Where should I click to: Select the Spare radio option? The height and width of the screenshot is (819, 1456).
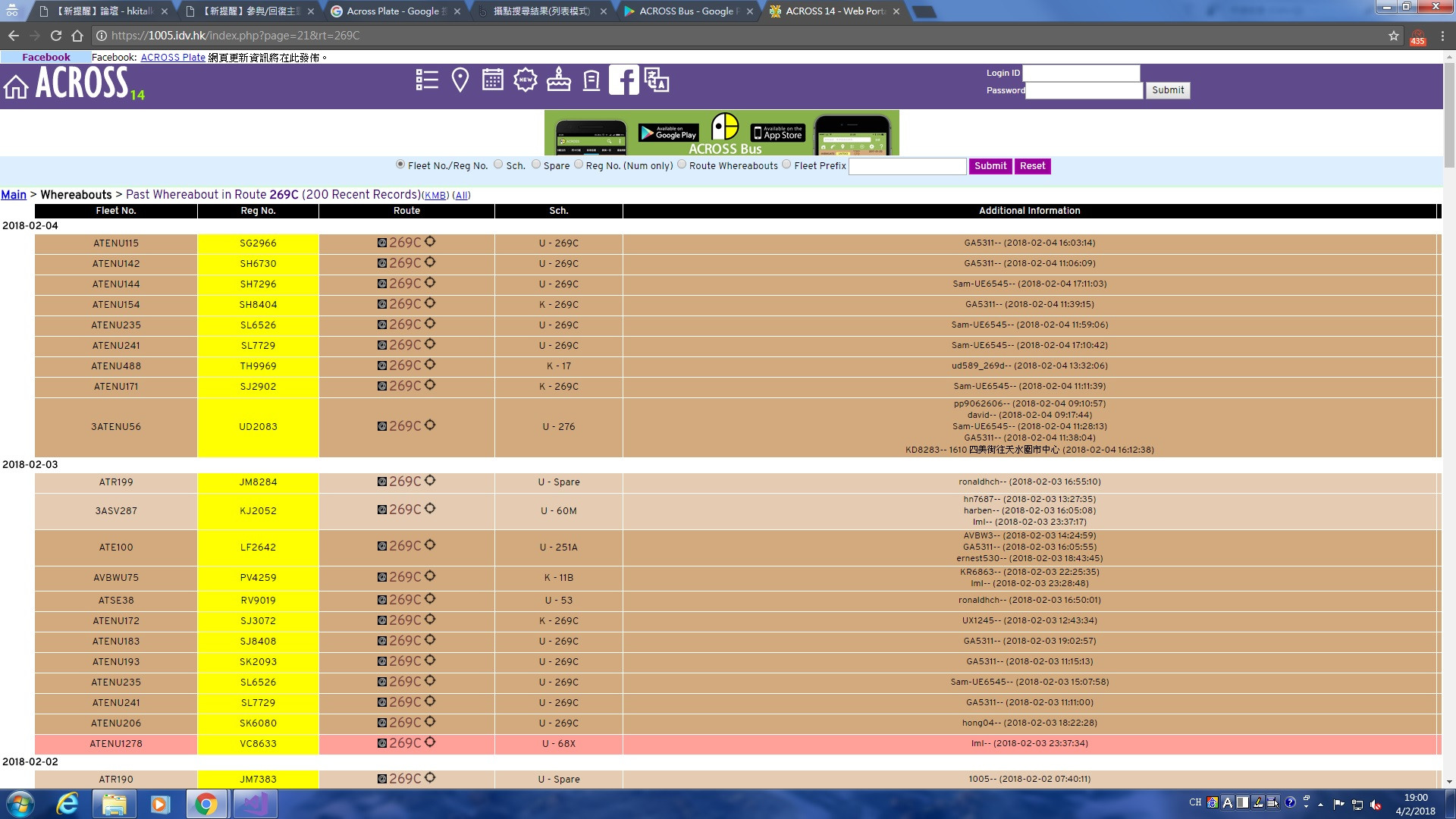tap(536, 165)
